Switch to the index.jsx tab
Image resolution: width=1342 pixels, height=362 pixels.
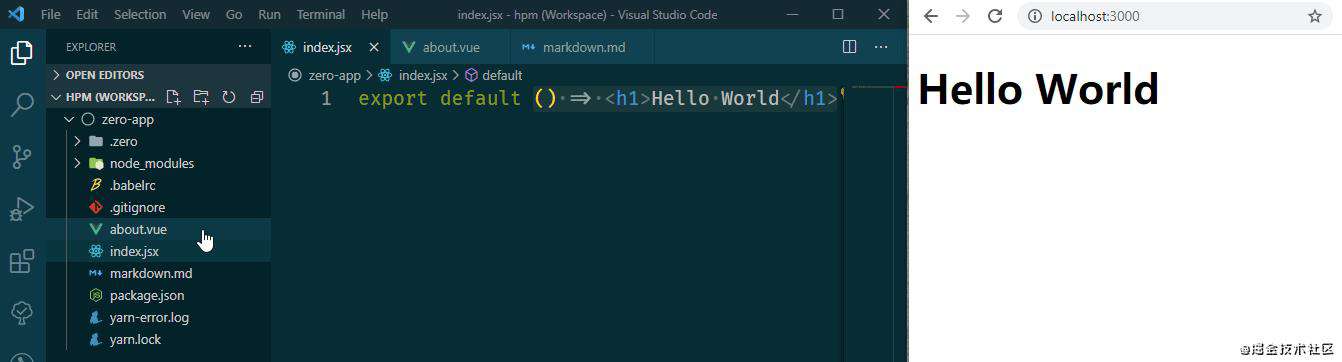coord(331,47)
